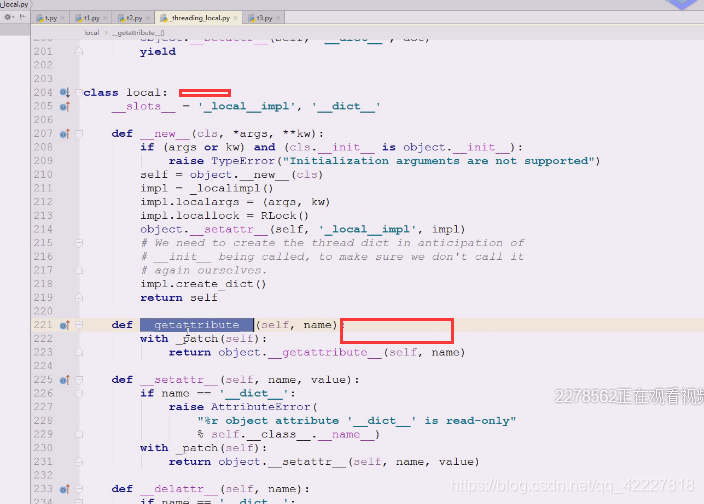Click '_localimpl()' call on line 211
The width and height of the screenshot is (704, 504).
point(232,188)
